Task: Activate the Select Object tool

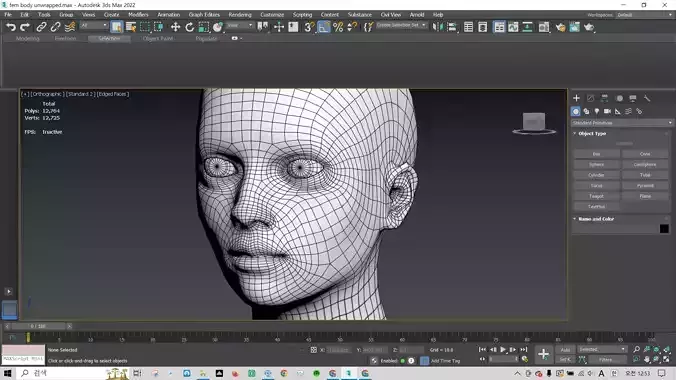Action: pyautogui.click(x=116, y=27)
